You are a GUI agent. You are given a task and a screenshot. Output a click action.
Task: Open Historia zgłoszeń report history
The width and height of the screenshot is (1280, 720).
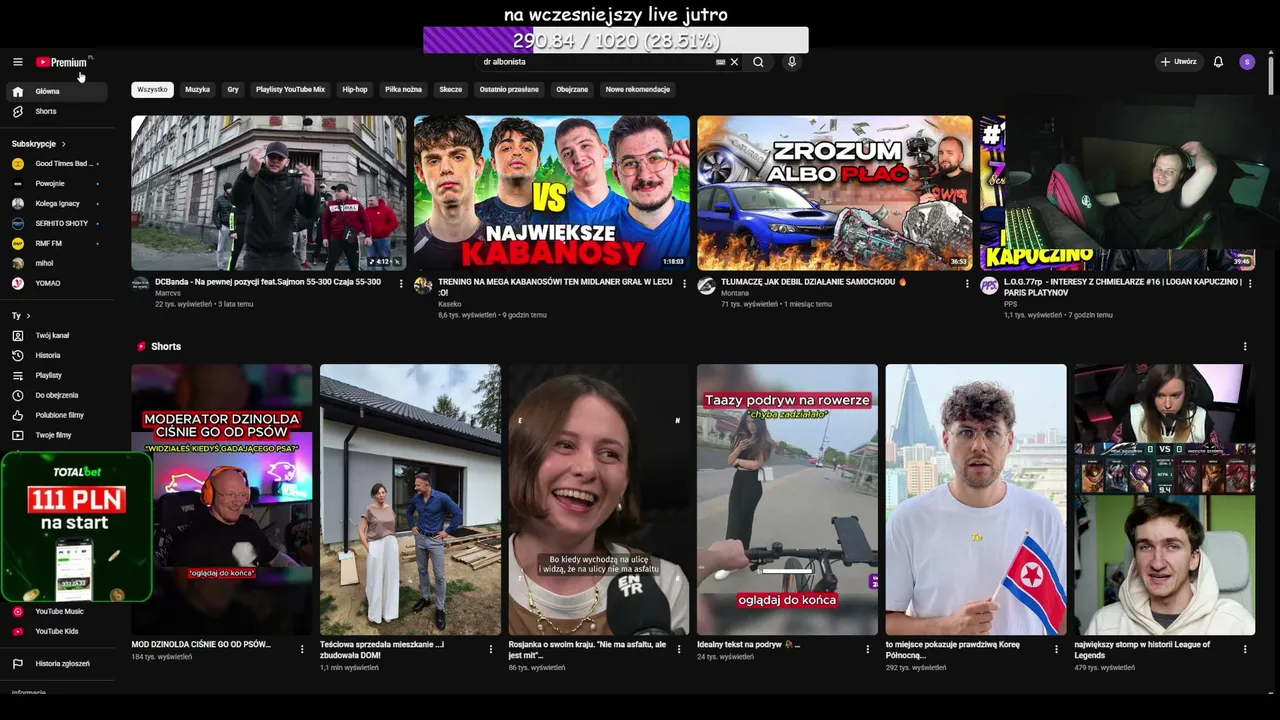[x=57, y=663]
